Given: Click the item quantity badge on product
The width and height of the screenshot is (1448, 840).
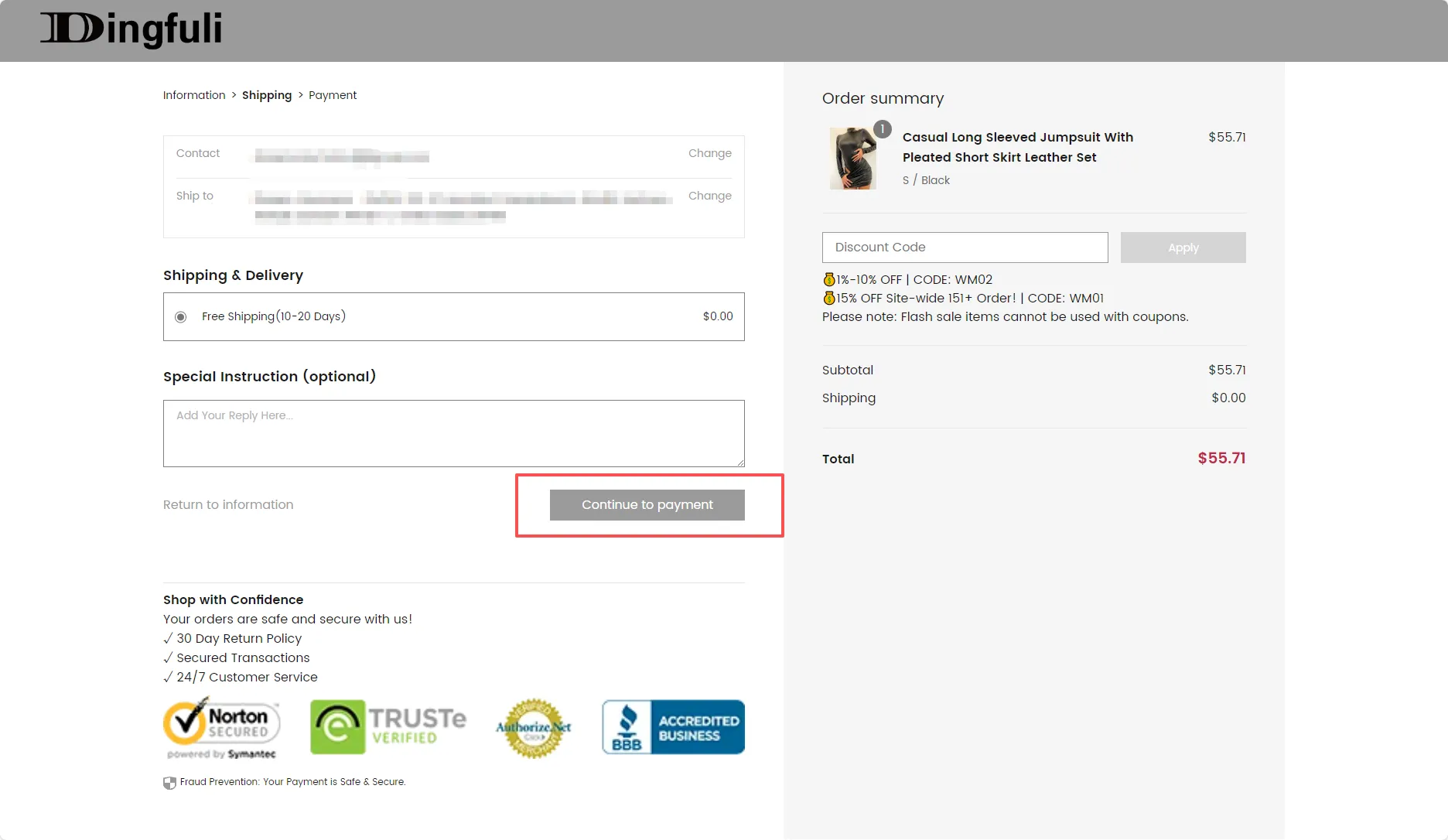Looking at the screenshot, I should (x=882, y=129).
